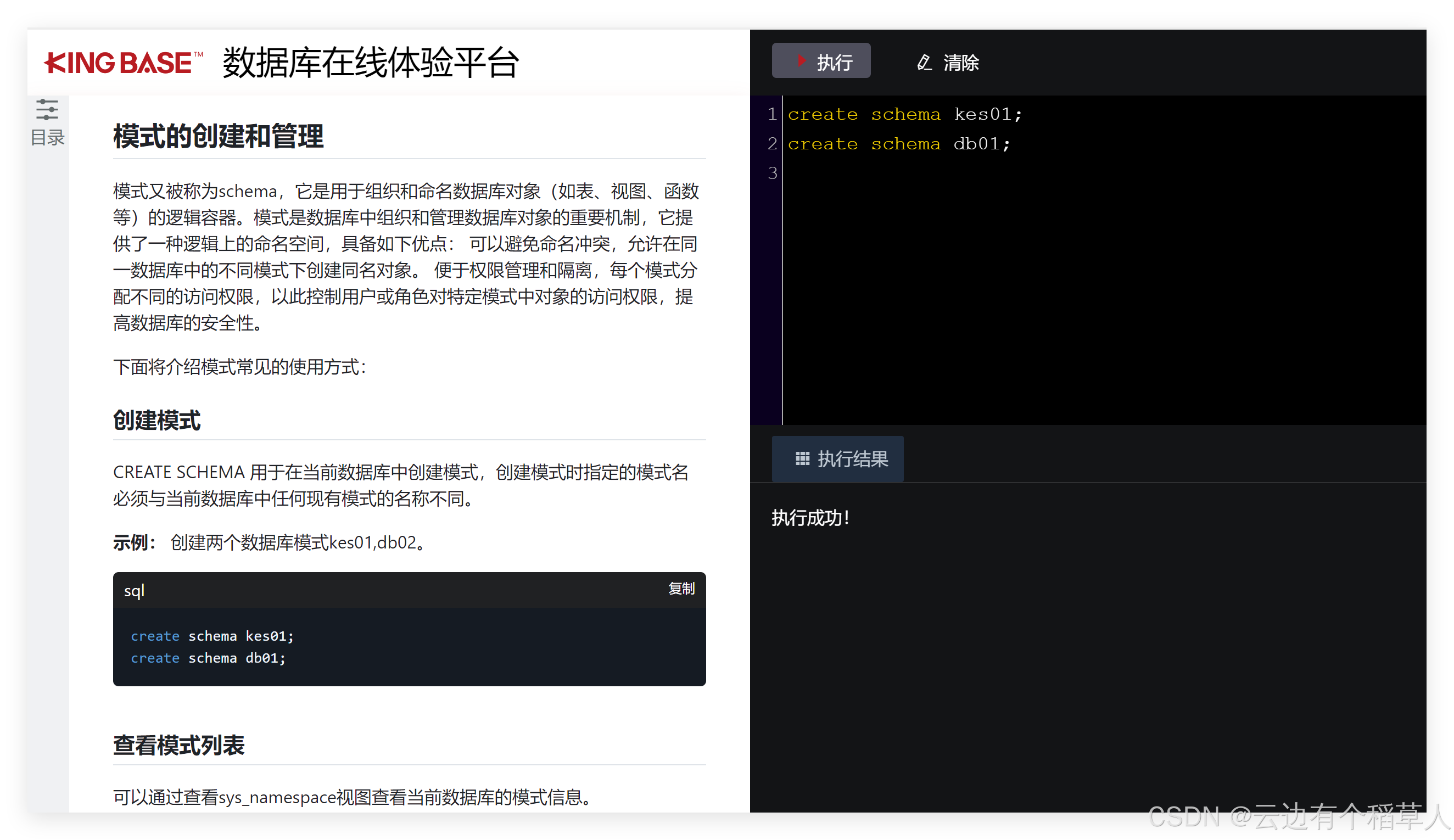
Task: Clear the editor with 清除 button
Action: pos(947,61)
